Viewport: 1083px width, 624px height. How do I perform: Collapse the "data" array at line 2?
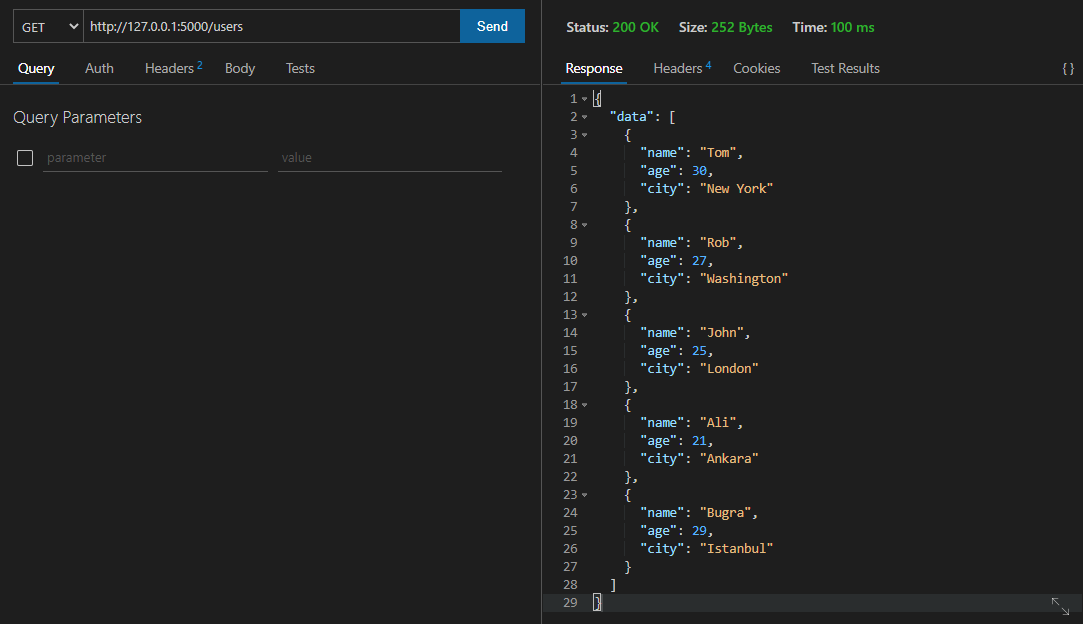[x=584, y=117]
